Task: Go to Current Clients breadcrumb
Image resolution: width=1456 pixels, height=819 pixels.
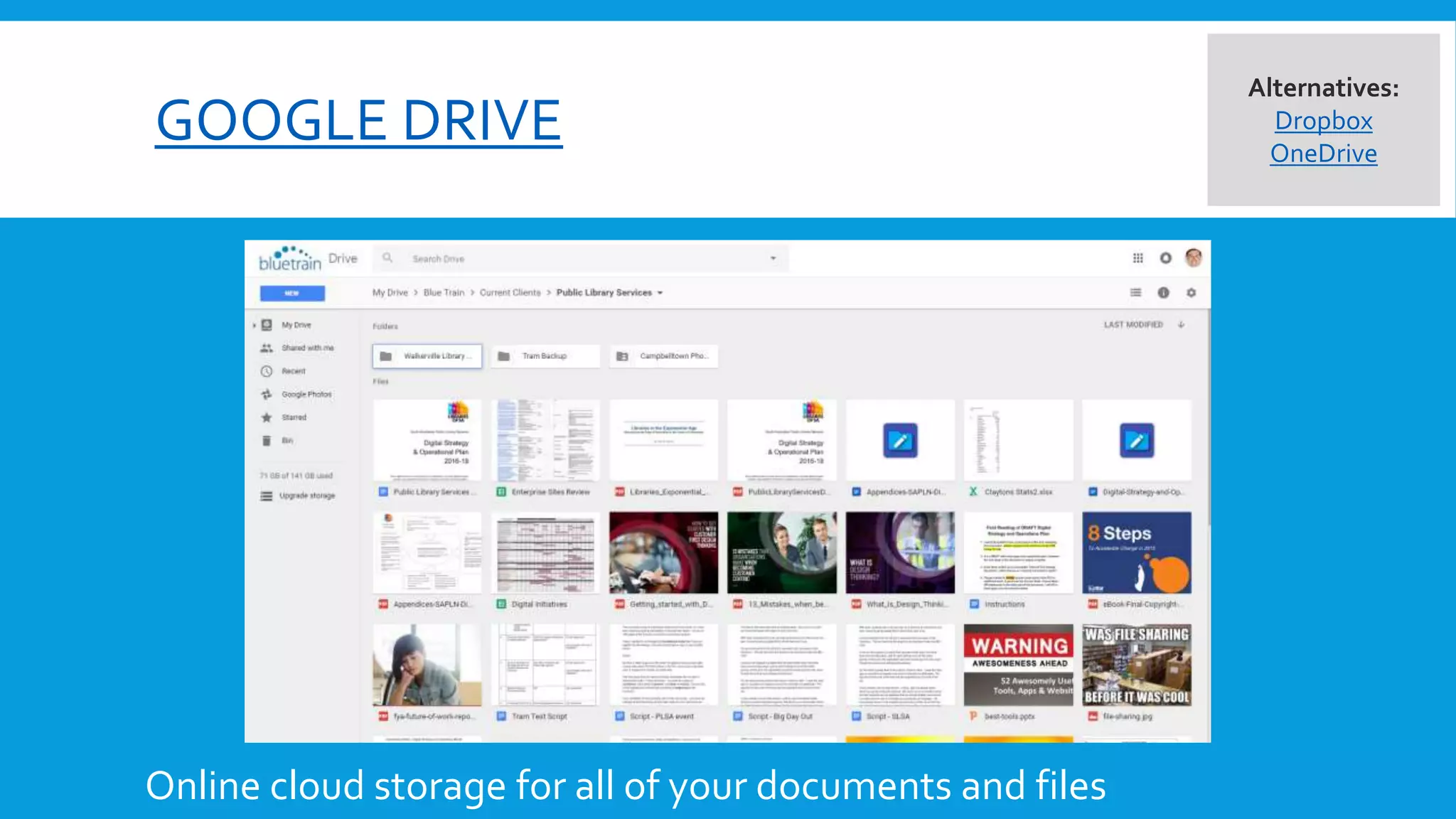Action: pyautogui.click(x=510, y=293)
